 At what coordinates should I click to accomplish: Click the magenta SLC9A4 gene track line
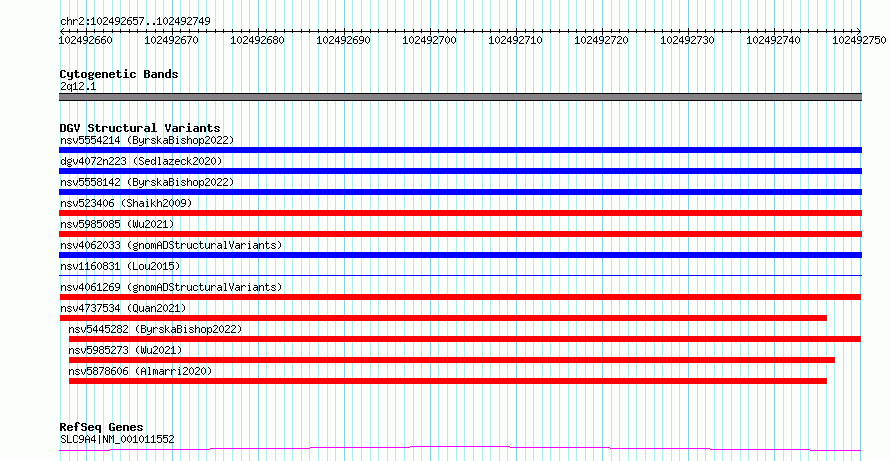[x=460, y=449]
